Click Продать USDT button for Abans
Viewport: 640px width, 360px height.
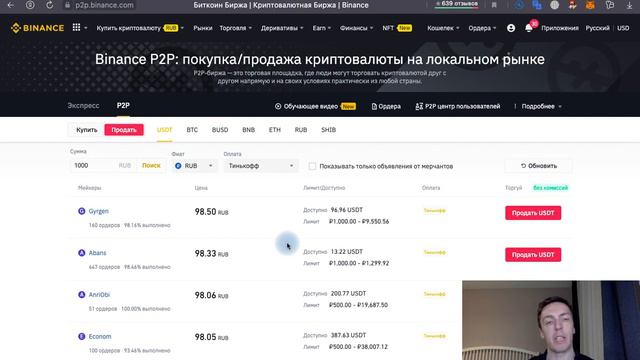tap(533, 254)
